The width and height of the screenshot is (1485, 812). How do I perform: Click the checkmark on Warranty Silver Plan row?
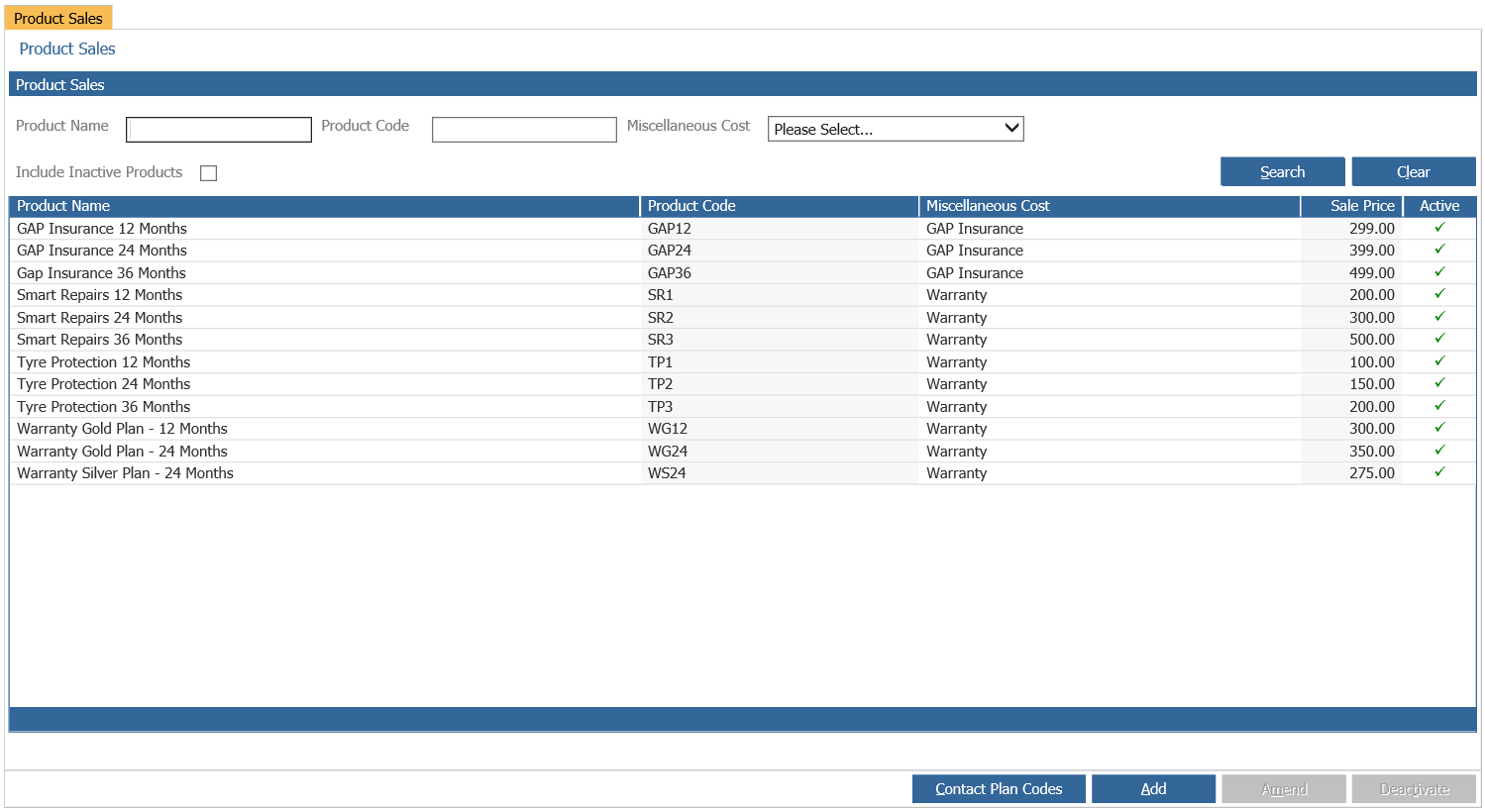pos(1439,472)
